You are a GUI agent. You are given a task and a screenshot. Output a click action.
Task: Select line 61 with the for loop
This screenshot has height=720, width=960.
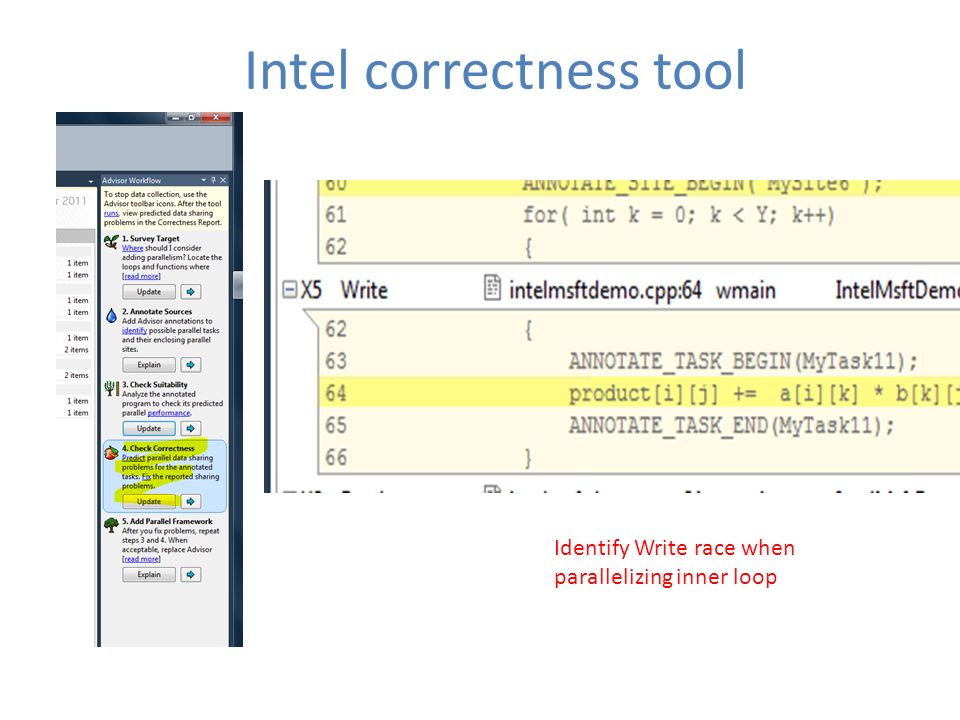639,215
